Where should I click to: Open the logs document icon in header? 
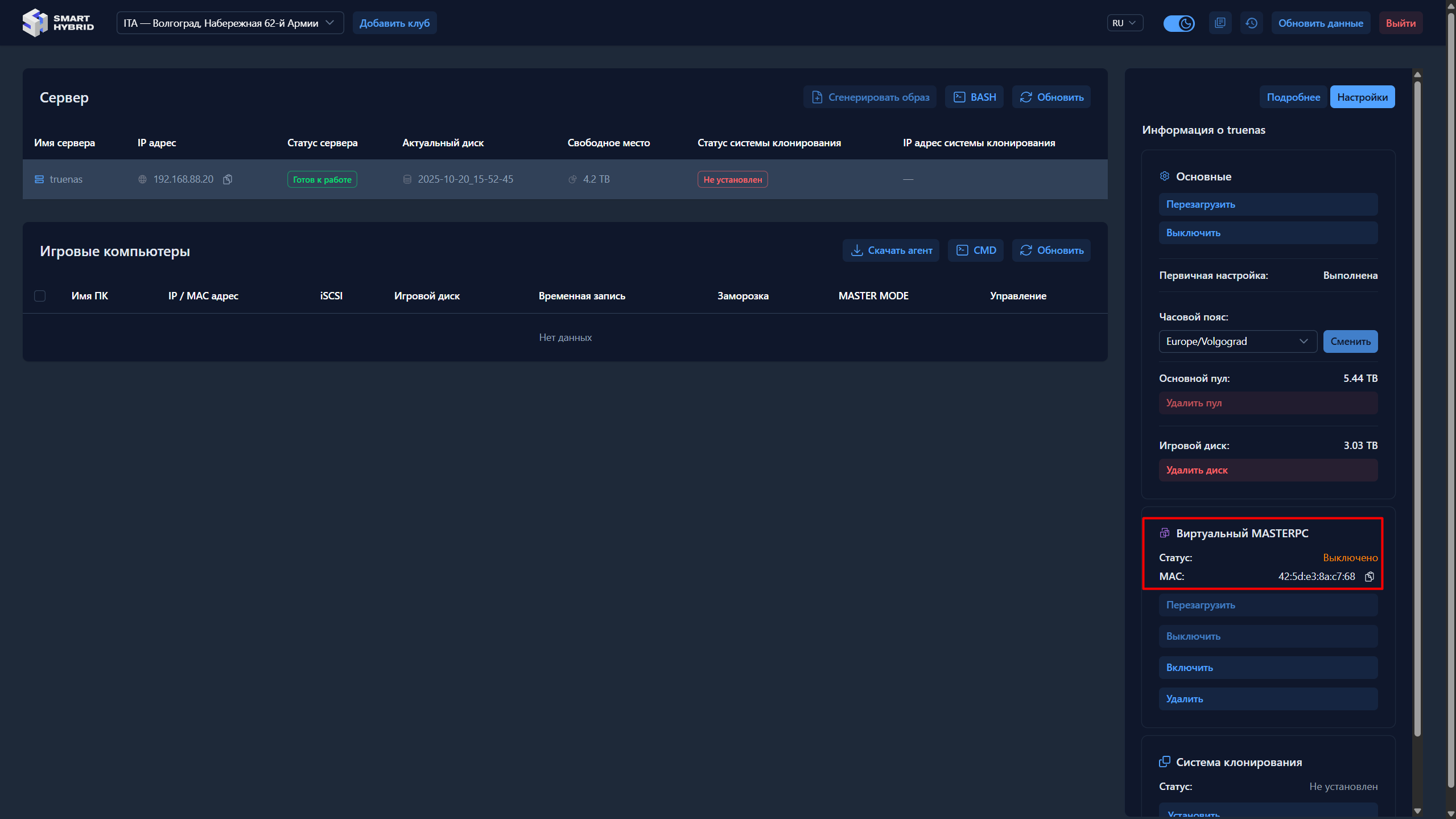click(1220, 23)
